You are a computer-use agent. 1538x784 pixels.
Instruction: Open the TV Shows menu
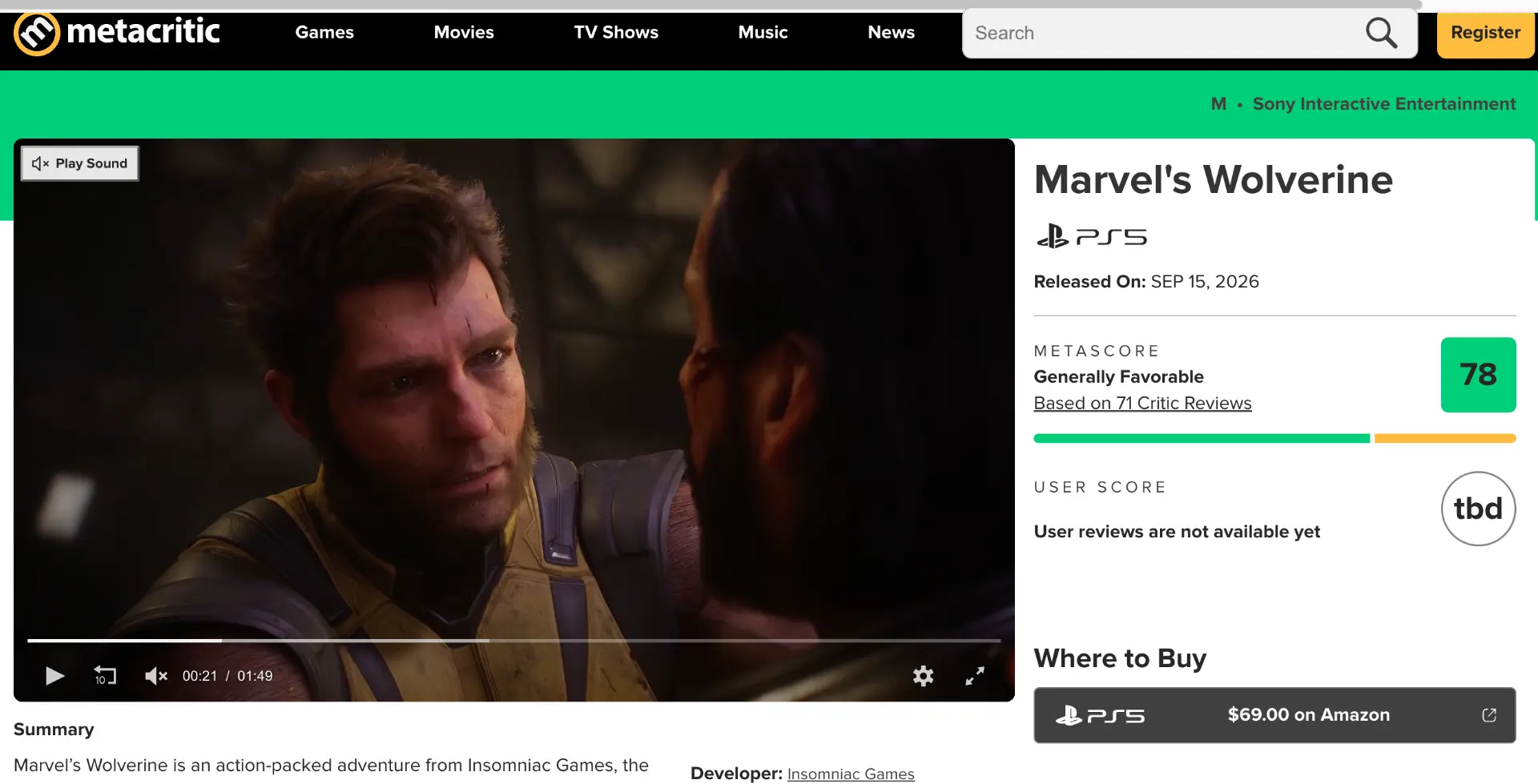[x=616, y=33]
